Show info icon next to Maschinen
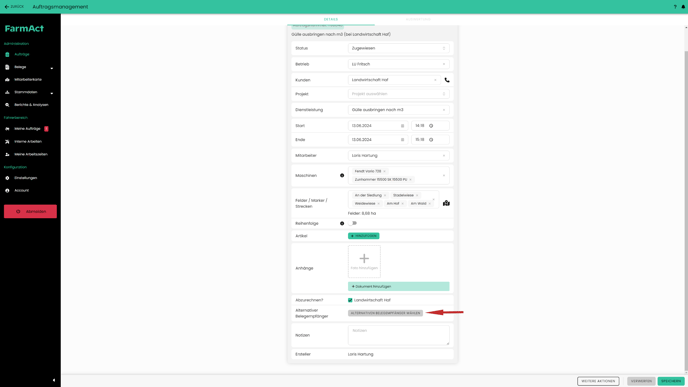This screenshot has height=387, width=688. (x=342, y=176)
